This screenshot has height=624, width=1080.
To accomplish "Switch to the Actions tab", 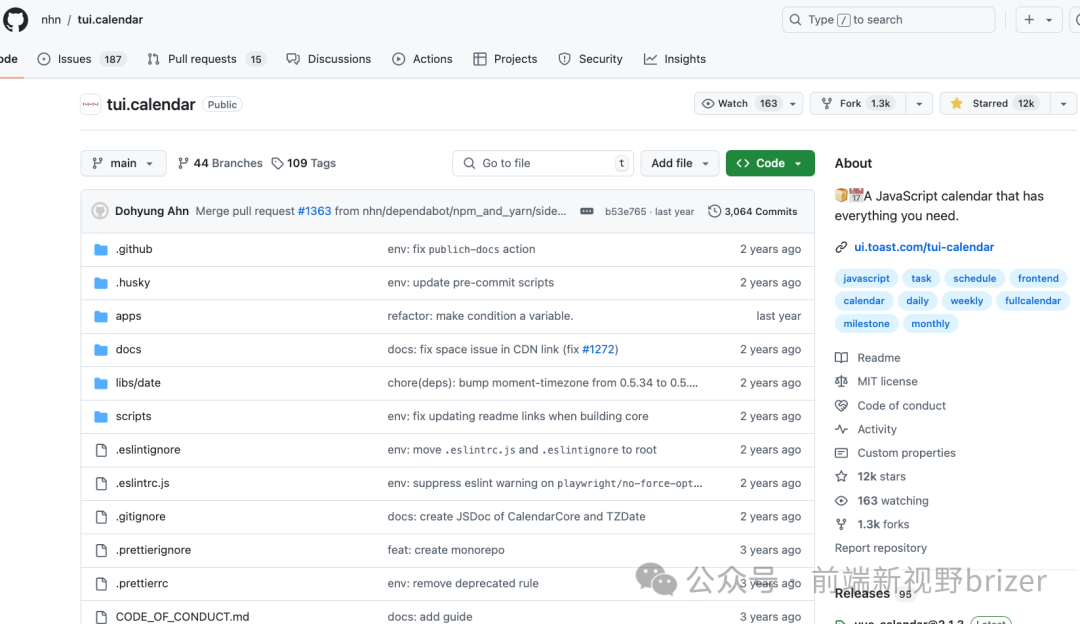I will [422, 59].
